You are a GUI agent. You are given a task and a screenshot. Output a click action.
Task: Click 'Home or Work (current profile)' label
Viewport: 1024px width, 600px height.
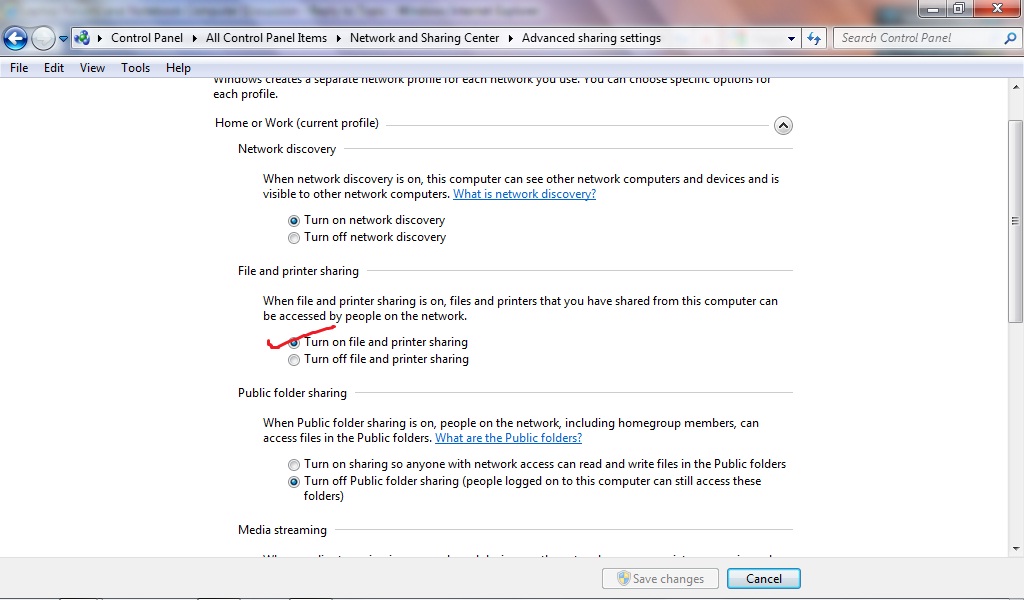296,123
